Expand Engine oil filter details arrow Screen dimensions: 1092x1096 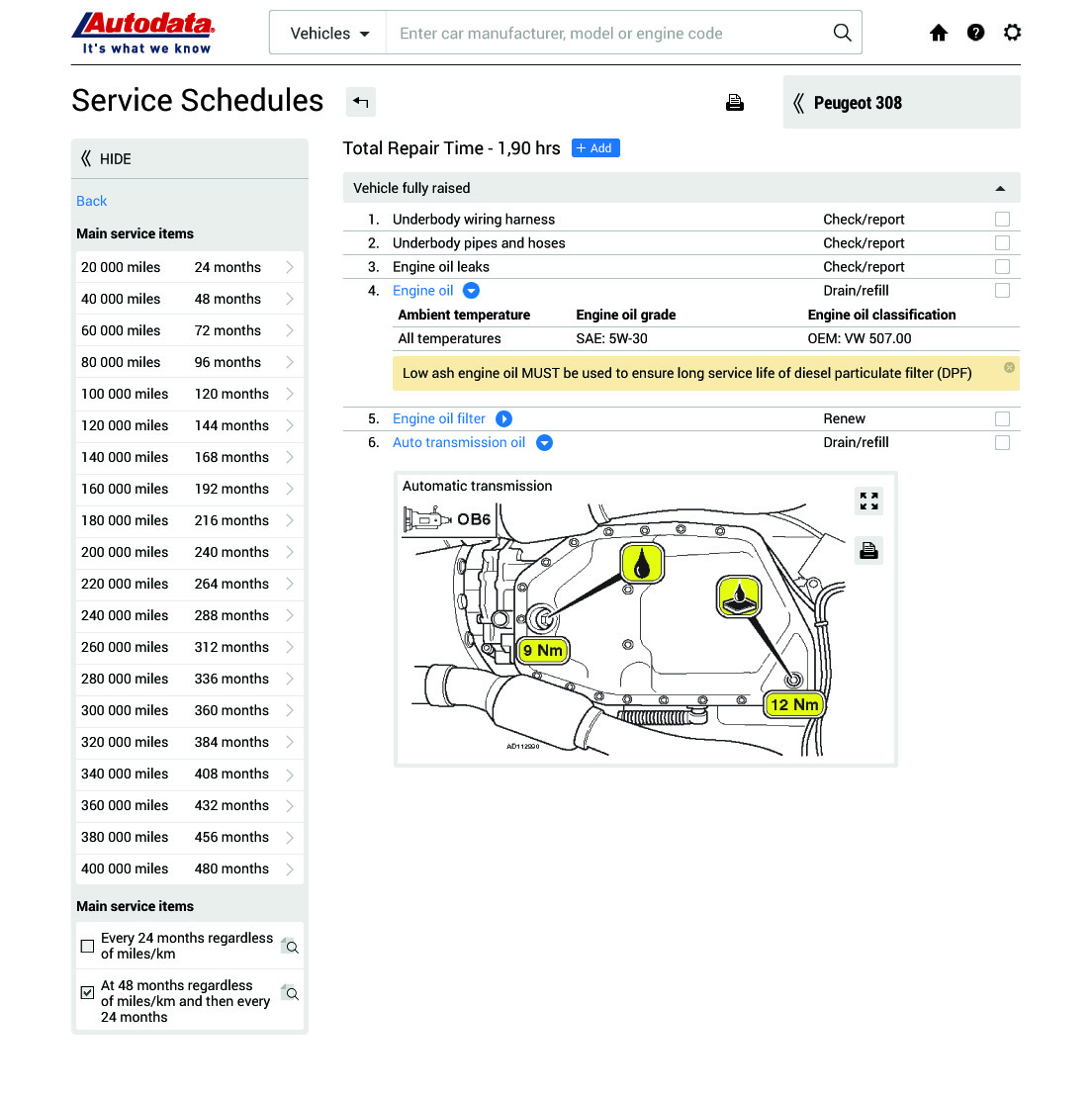pos(503,418)
